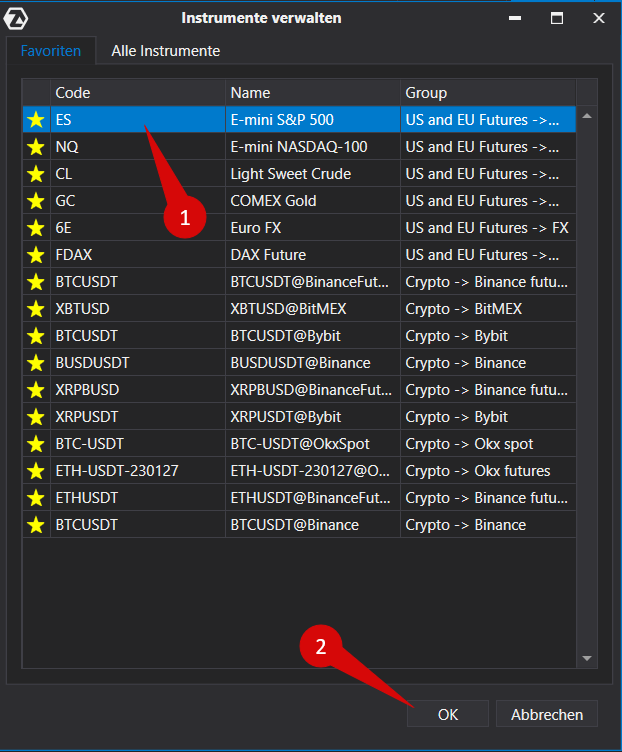Toggle the FDAX favorite star
622x752 pixels.
[x=36, y=255]
